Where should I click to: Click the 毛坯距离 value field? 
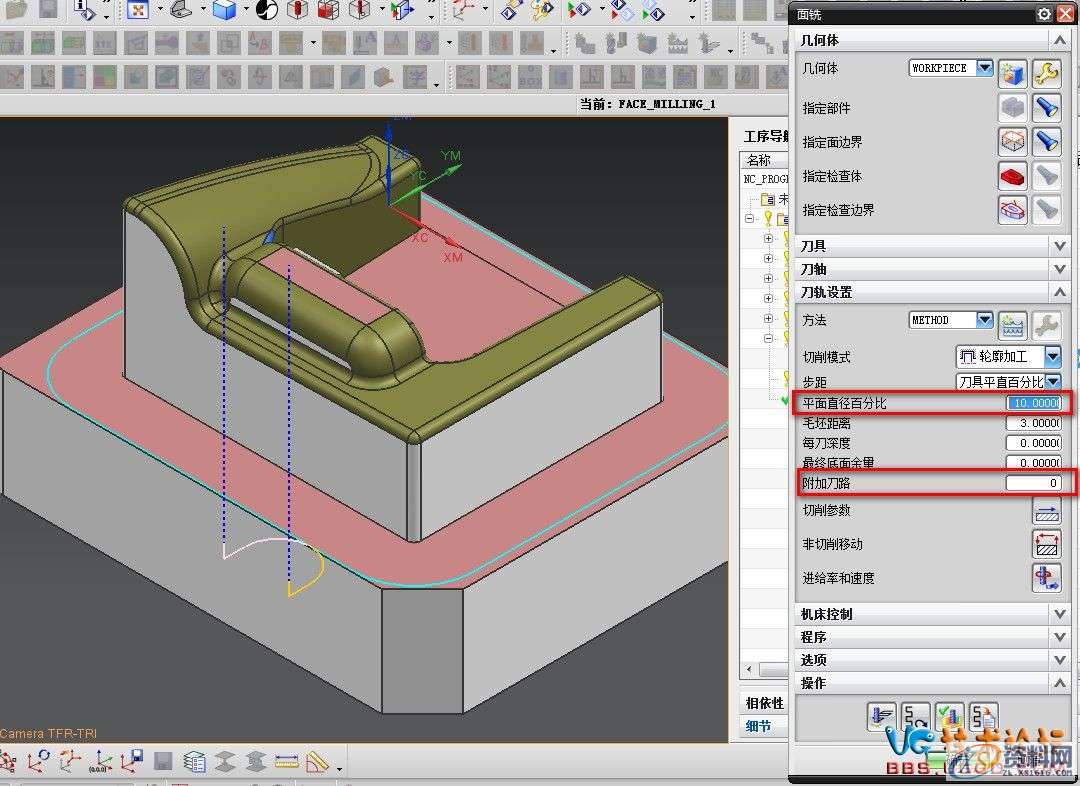(1033, 423)
